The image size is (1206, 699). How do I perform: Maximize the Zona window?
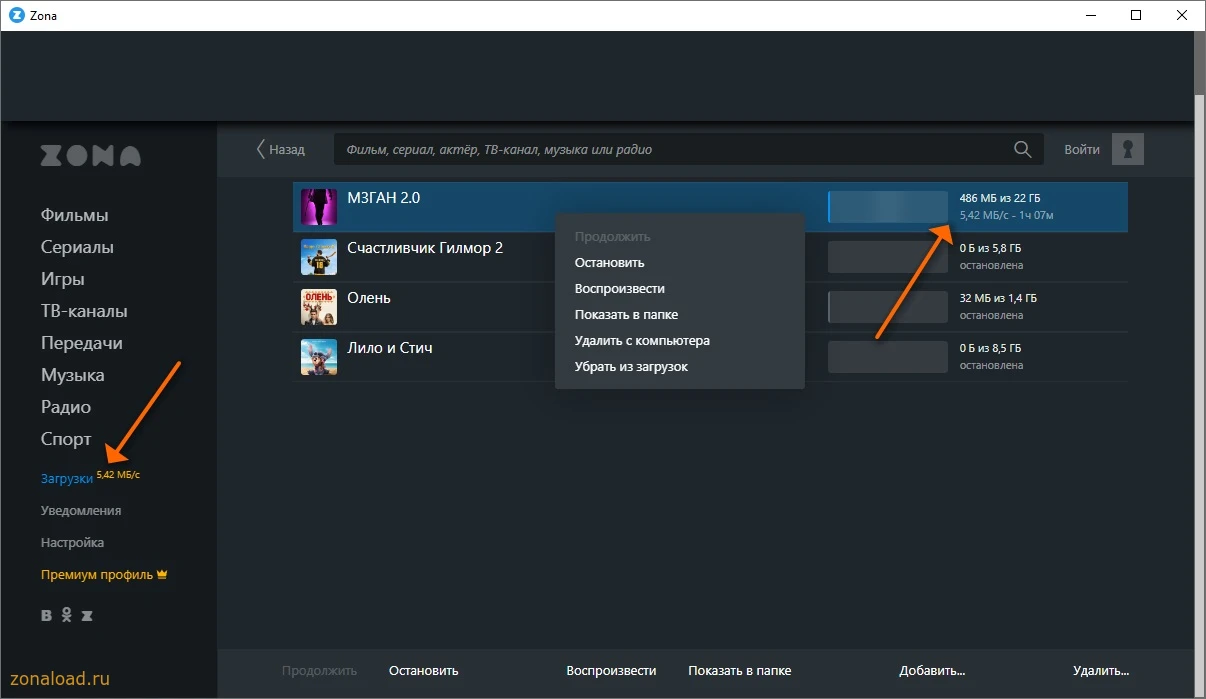point(1136,15)
